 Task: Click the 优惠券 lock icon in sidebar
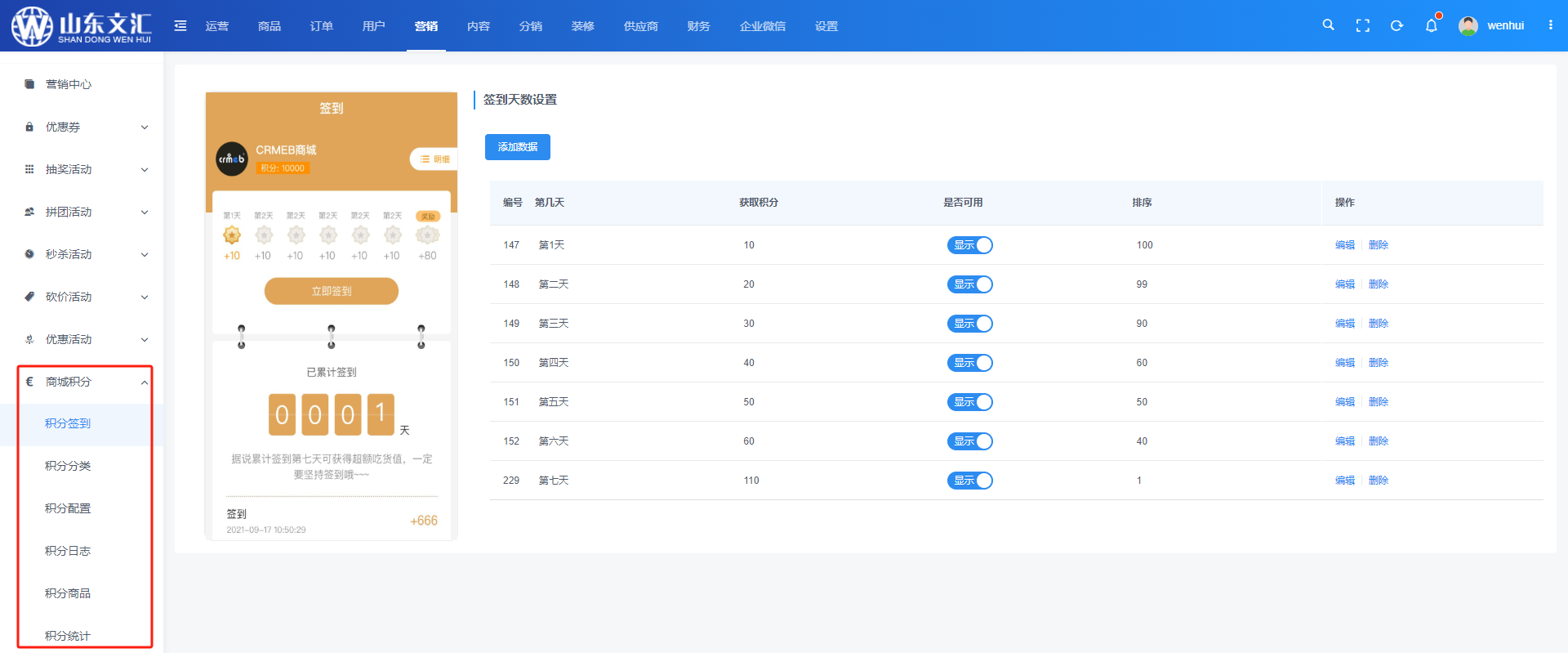coord(29,127)
